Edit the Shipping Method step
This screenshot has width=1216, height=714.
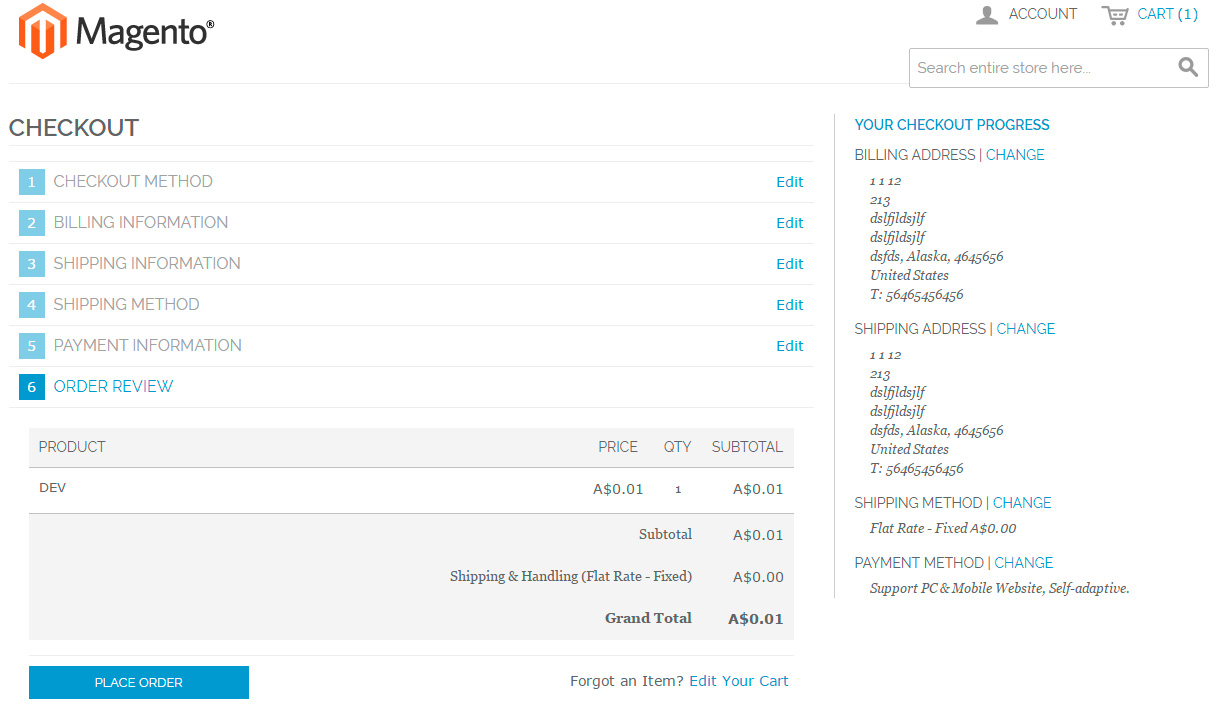pyautogui.click(x=790, y=305)
